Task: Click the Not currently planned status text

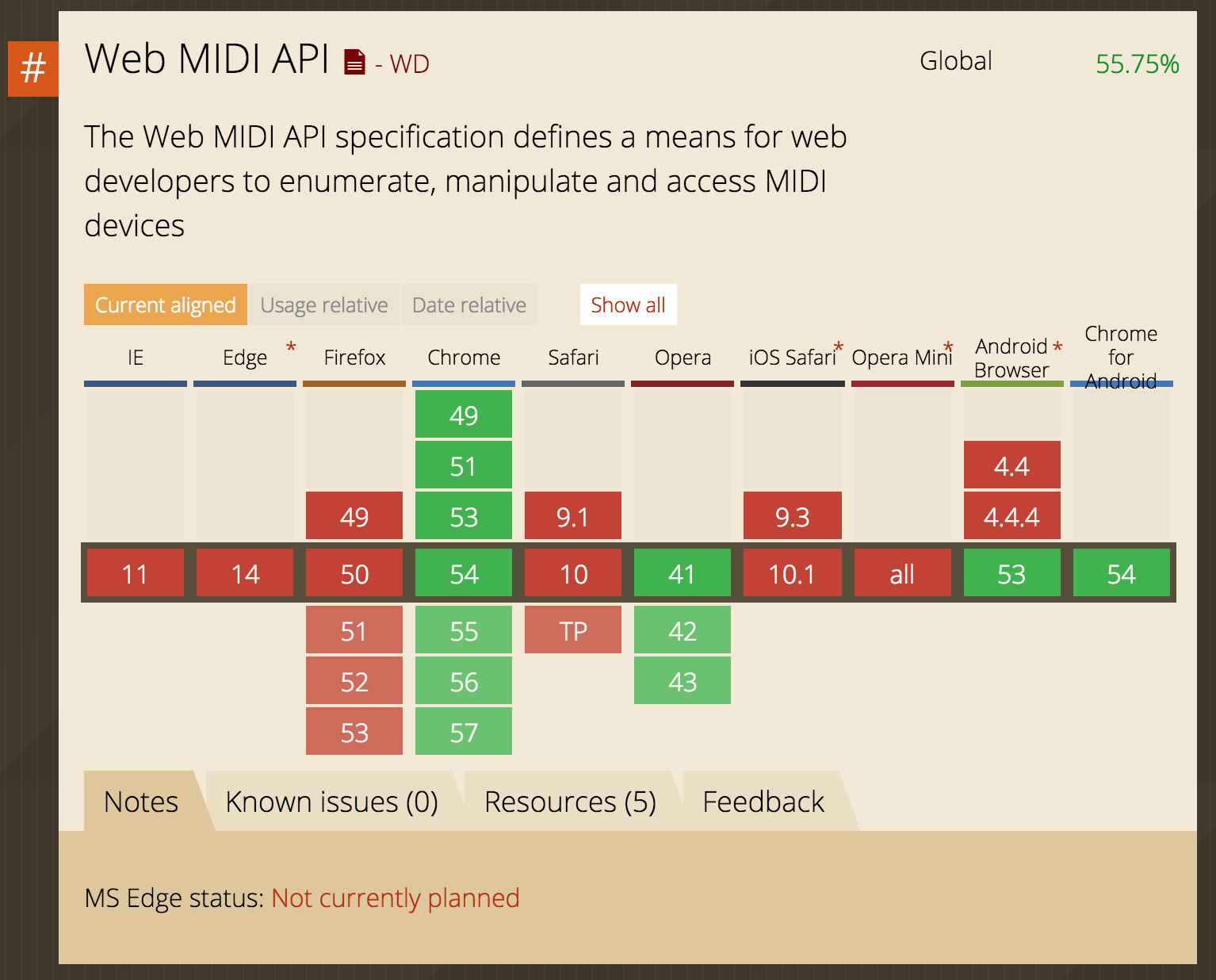Action: [x=395, y=898]
